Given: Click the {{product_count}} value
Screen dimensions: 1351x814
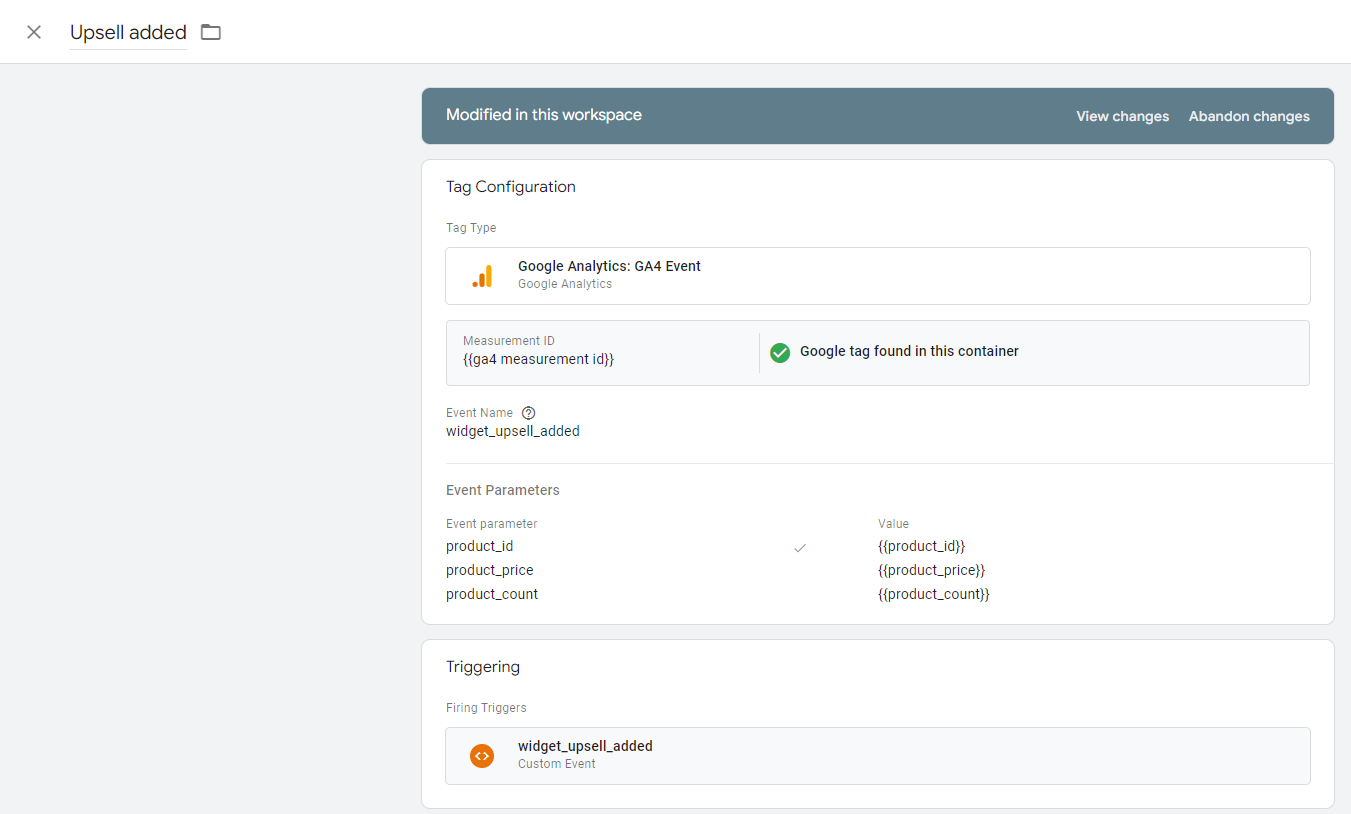Looking at the screenshot, I should (933, 594).
